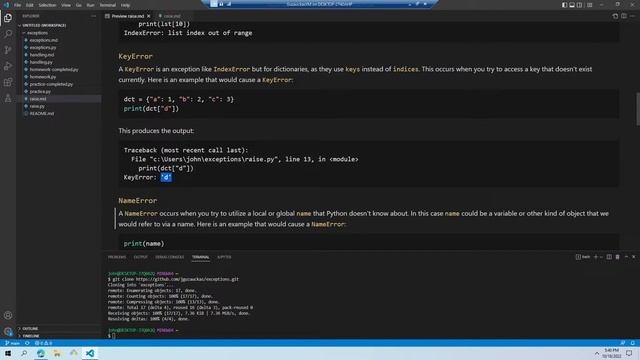The image size is (640, 360).
Task: Open the Search view in the activity bar
Action: [x=8, y=34]
